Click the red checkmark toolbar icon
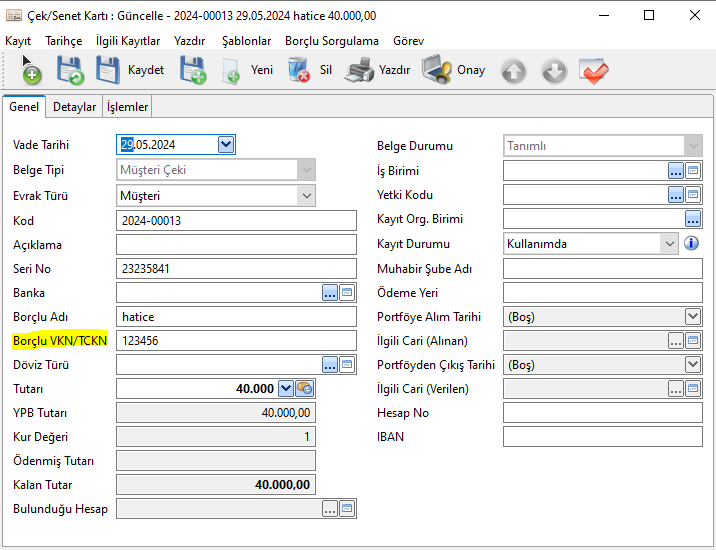Image resolution: width=716 pixels, height=550 pixels. 594,72
